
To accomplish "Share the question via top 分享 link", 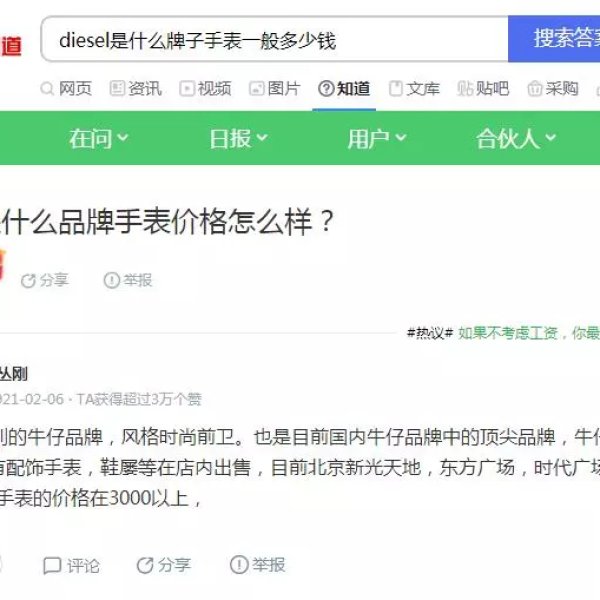I will click(45, 280).
